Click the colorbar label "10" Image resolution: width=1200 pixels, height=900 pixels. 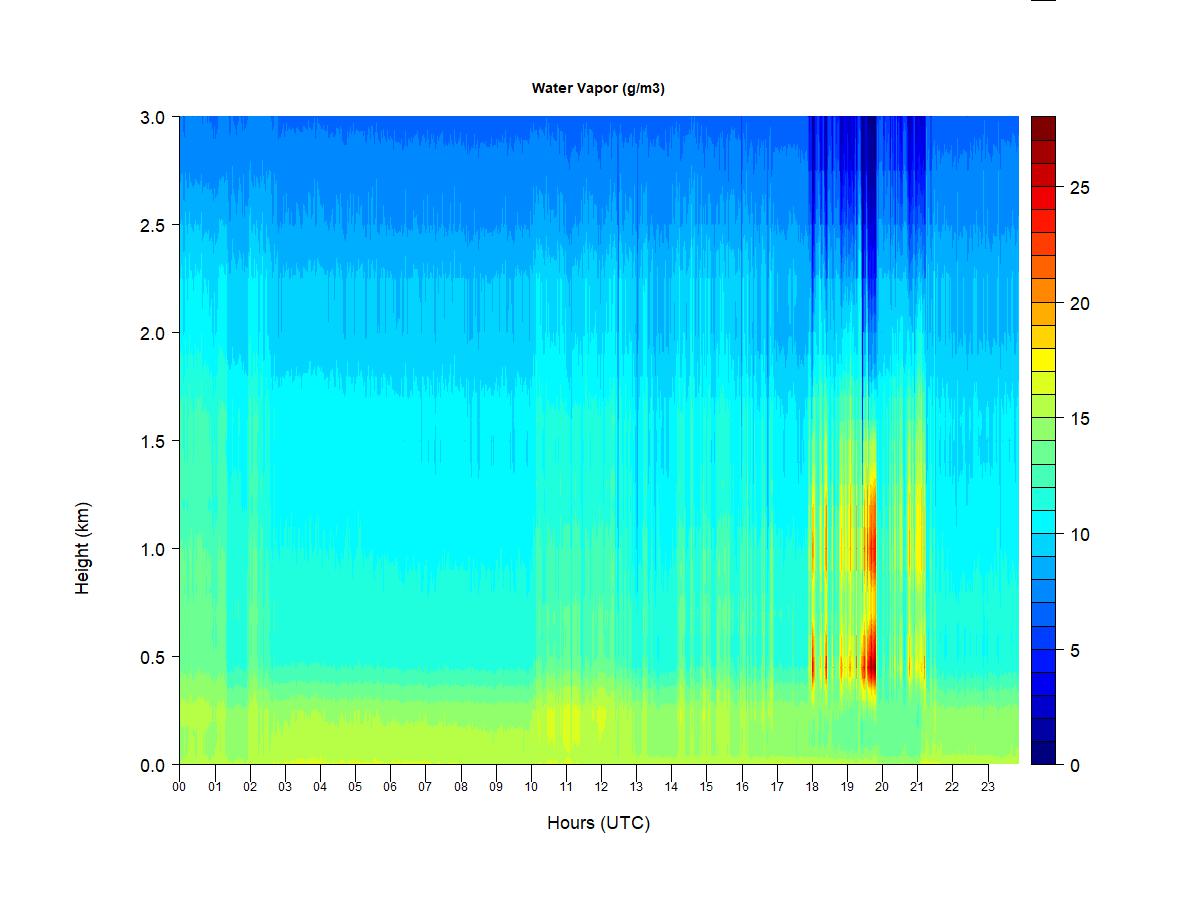[1079, 535]
